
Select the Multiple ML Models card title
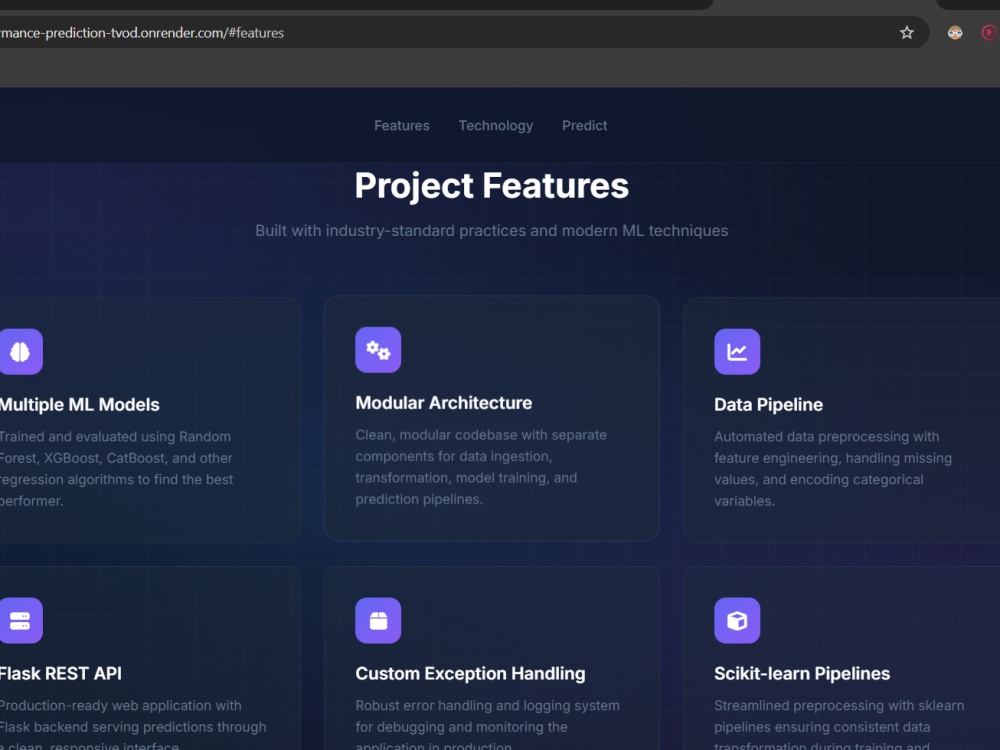pyautogui.click(x=80, y=404)
